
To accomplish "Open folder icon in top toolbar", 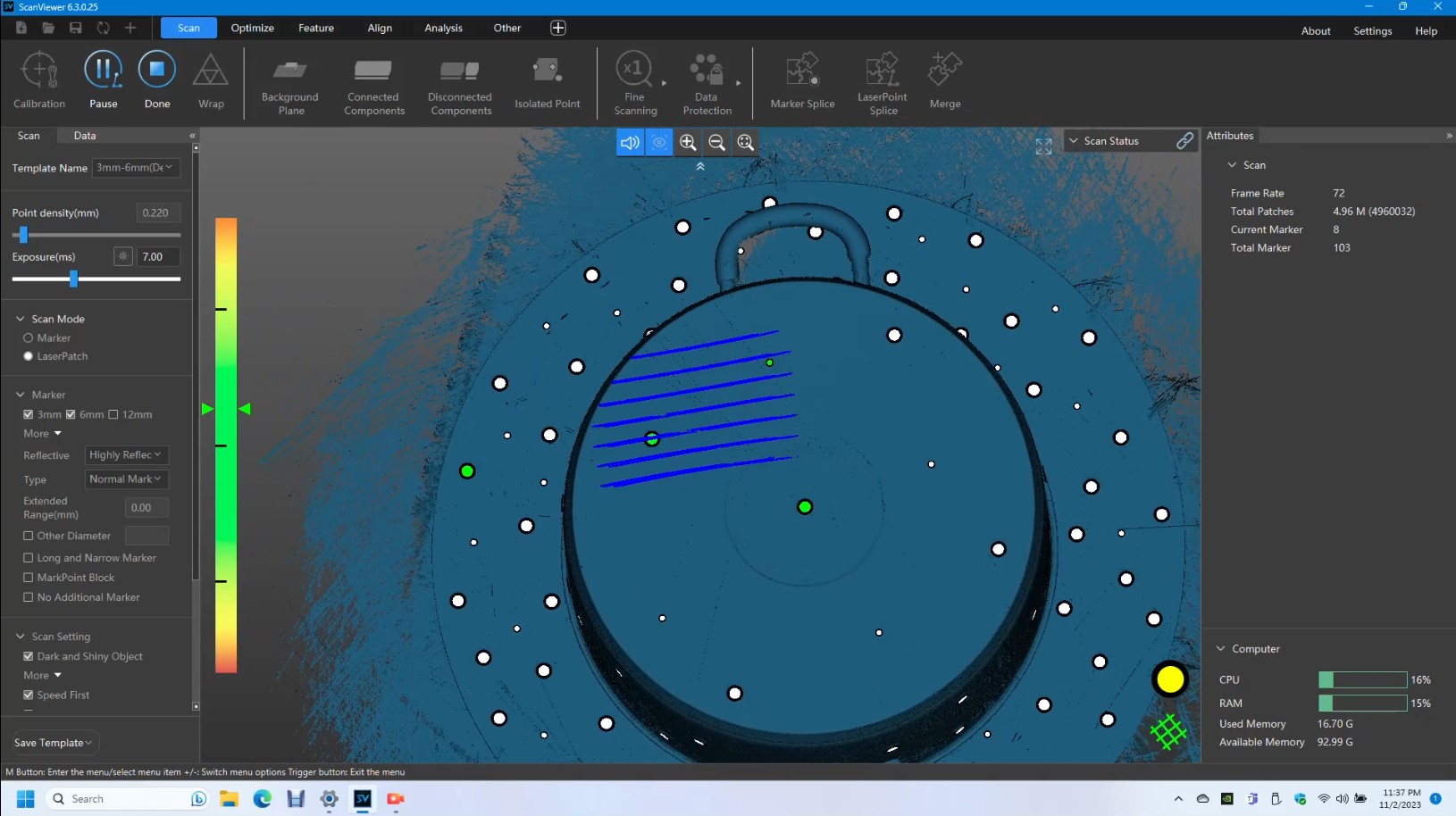I will (x=48, y=28).
